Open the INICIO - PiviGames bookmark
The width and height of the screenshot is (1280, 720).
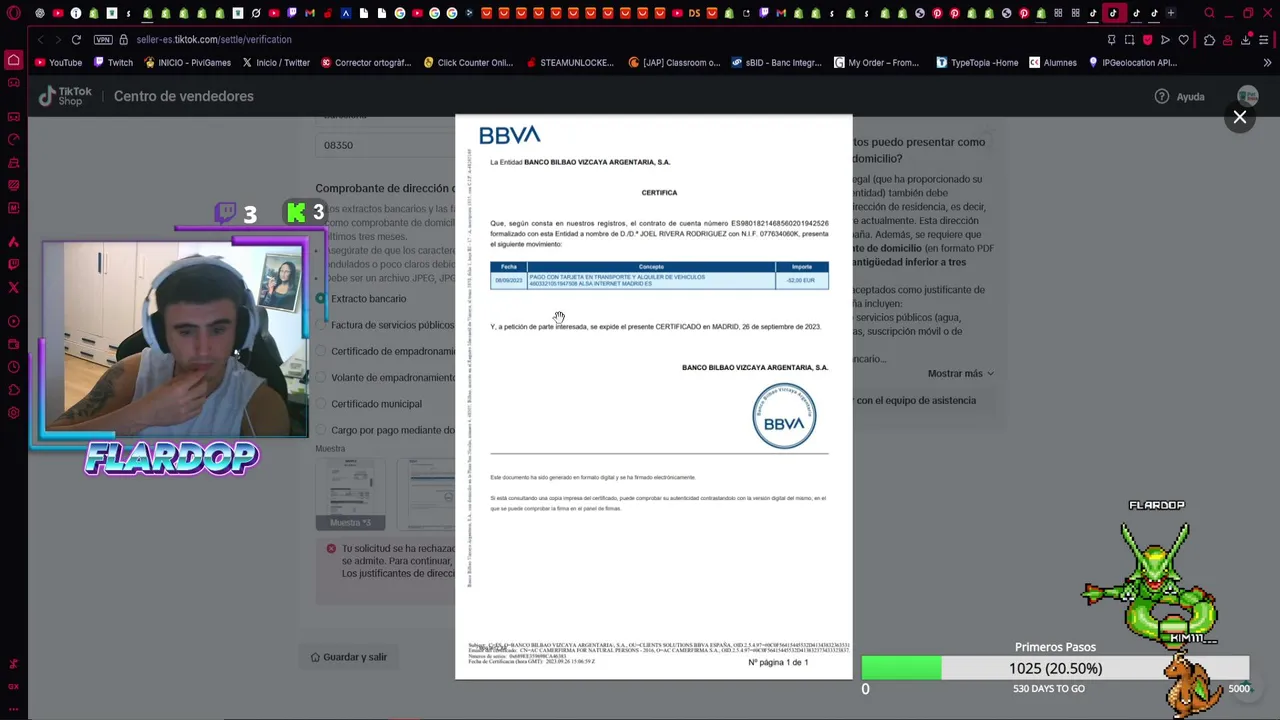(187, 62)
